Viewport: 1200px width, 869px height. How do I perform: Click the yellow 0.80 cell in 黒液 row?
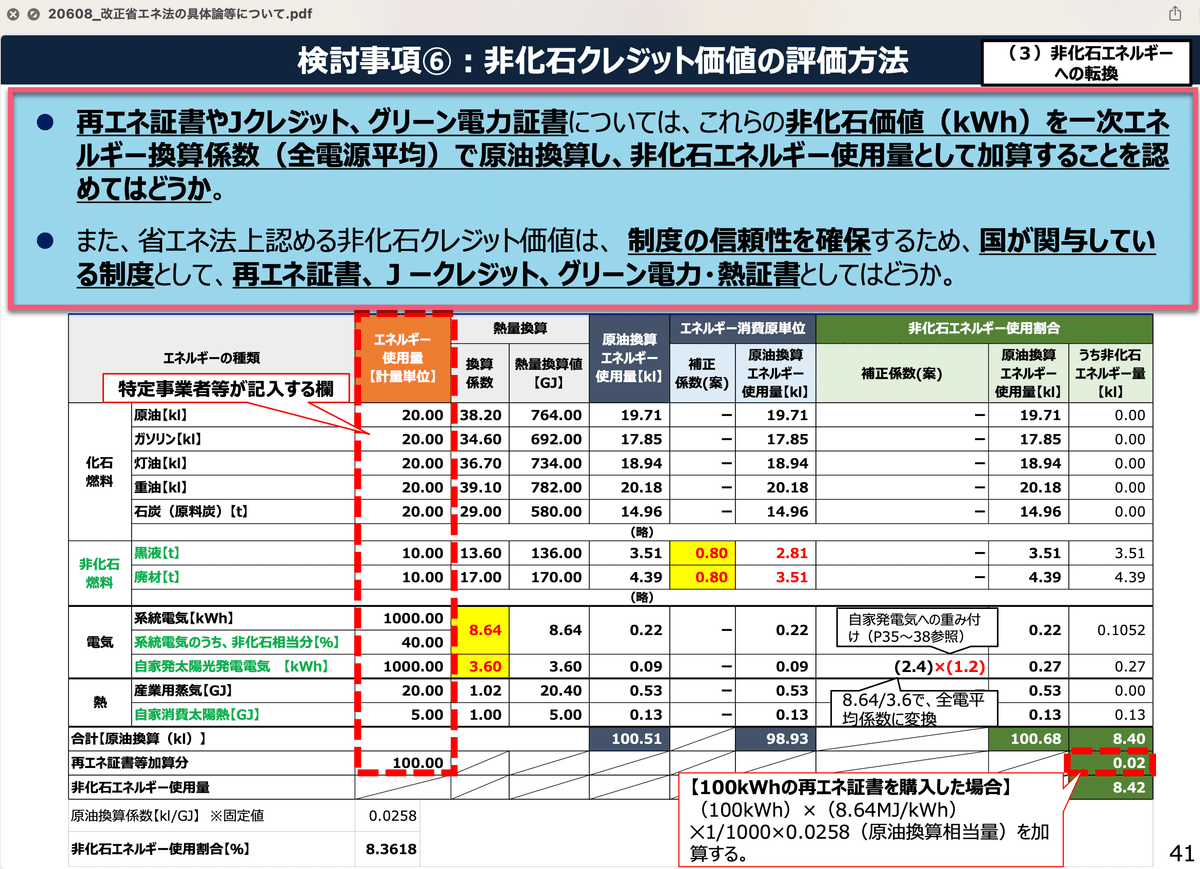[x=701, y=553]
